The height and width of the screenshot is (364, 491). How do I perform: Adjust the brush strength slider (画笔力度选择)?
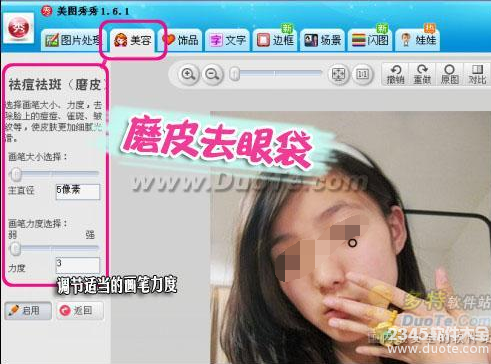(54, 248)
